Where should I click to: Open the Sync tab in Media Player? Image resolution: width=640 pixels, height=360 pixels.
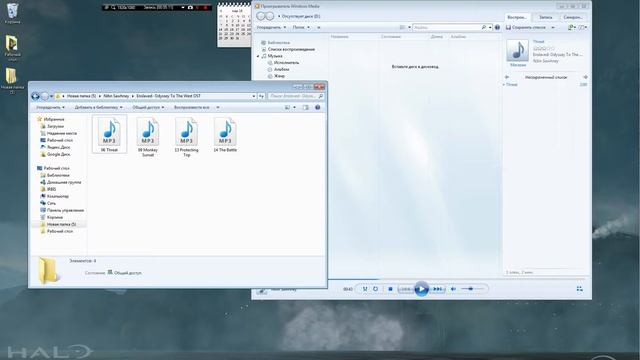click(x=573, y=17)
